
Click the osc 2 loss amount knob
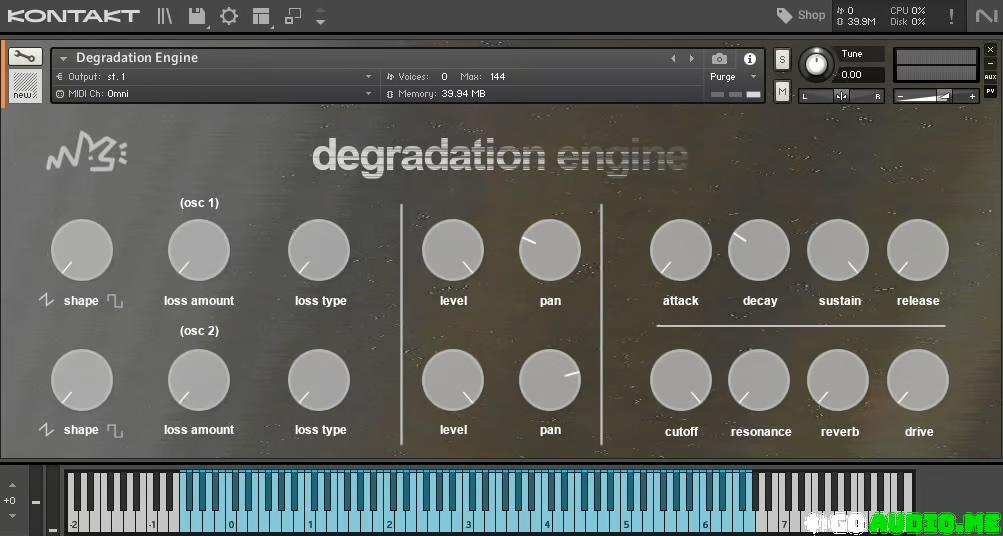point(199,380)
